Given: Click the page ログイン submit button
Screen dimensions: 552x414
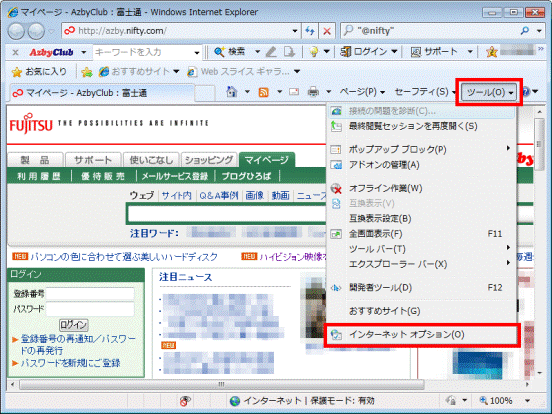Looking at the screenshot, I should pyautogui.click(x=73, y=325).
